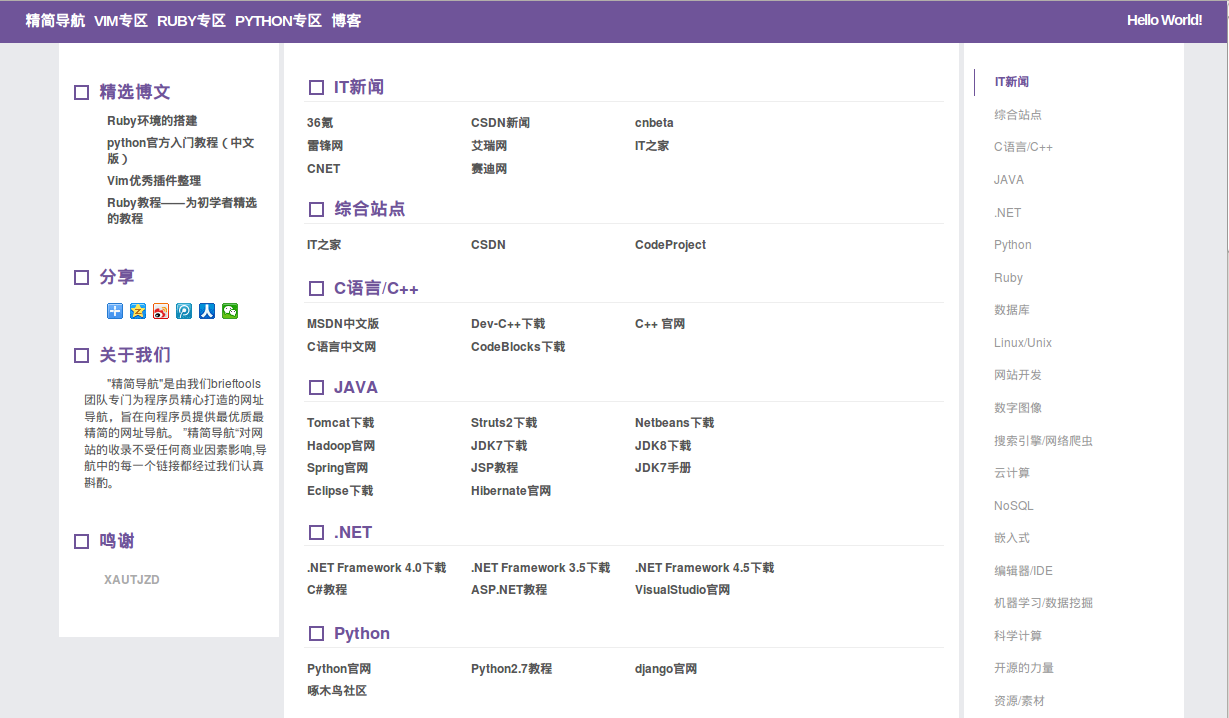Open VisualStudio官网 link
Viewport: 1229px width, 718px height.
[683, 590]
